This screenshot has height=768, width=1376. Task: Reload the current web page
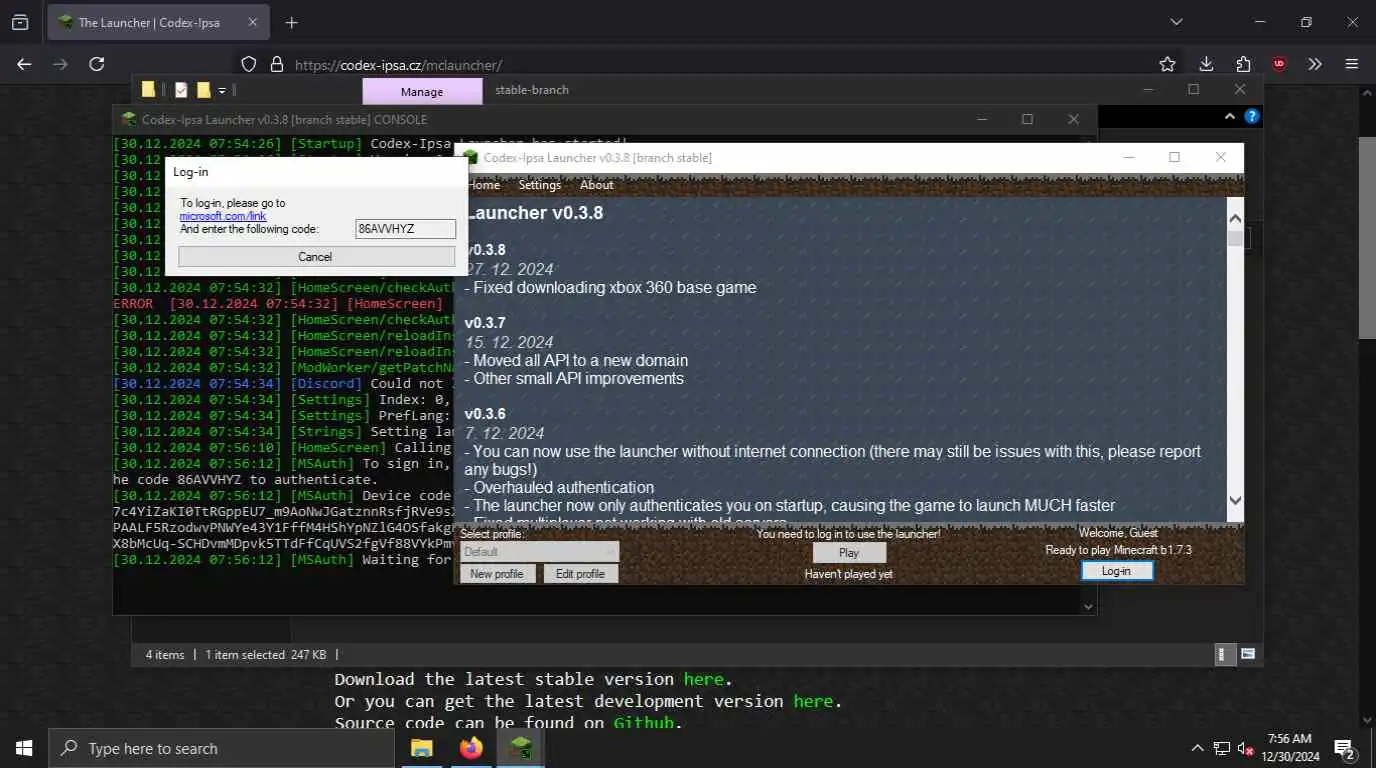pyautogui.click(x=96, y=64)
